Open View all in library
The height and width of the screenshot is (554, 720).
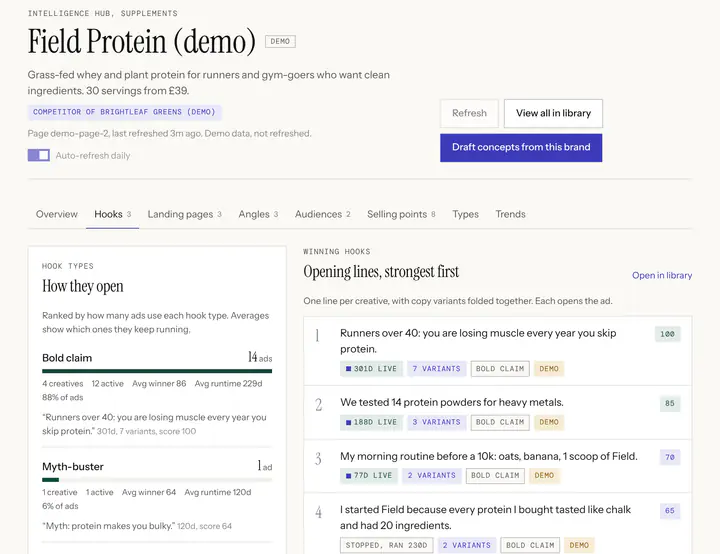(x=553, y=113)
